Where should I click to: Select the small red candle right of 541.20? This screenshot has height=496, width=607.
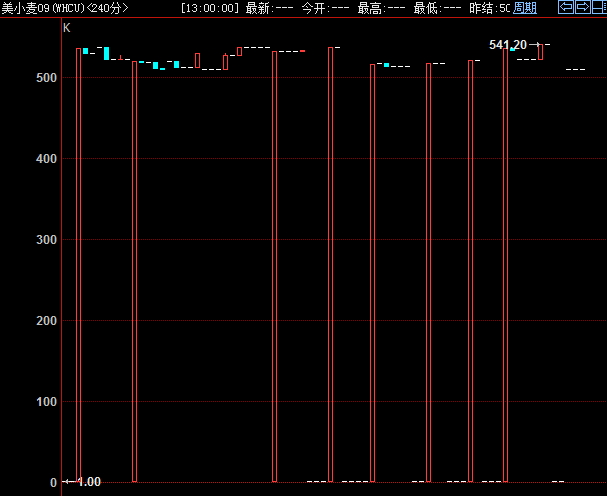tap(541, 52)
